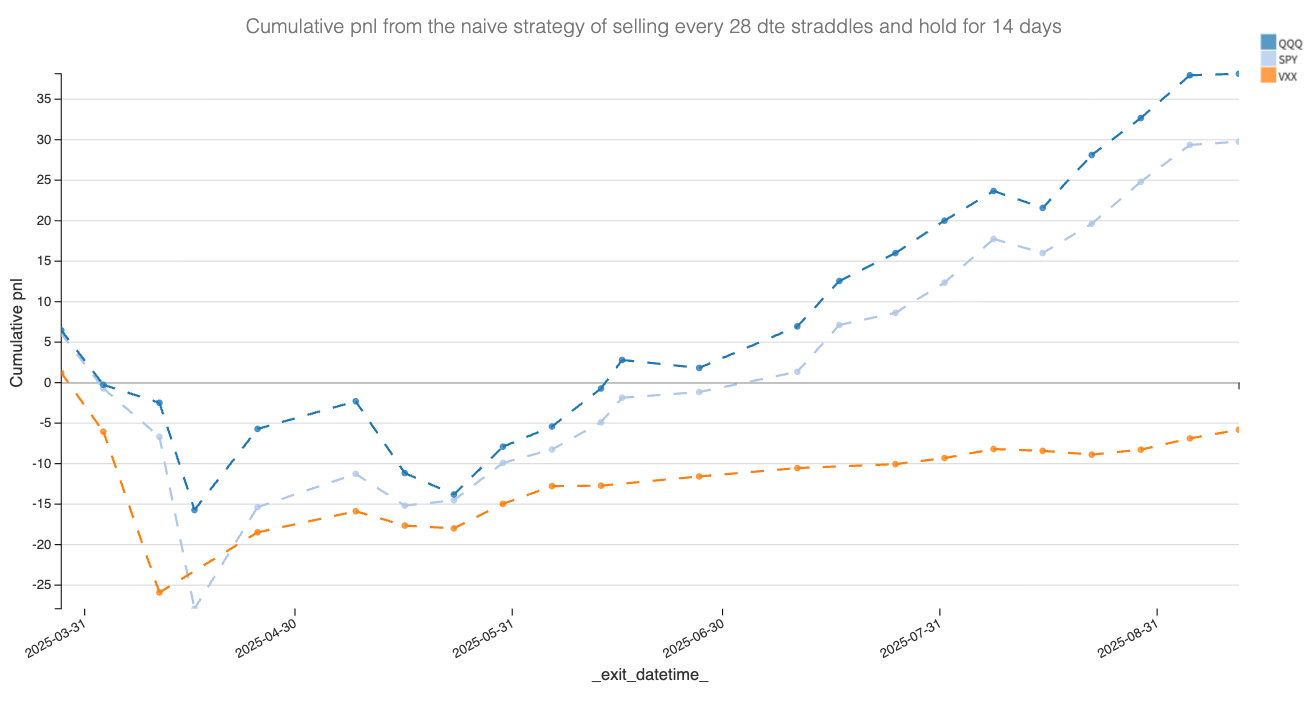Viewport: 1313px width, 701px height.
Task: Toggle the QQQ series via its legend text
Action: click(x=1288, y=43)
